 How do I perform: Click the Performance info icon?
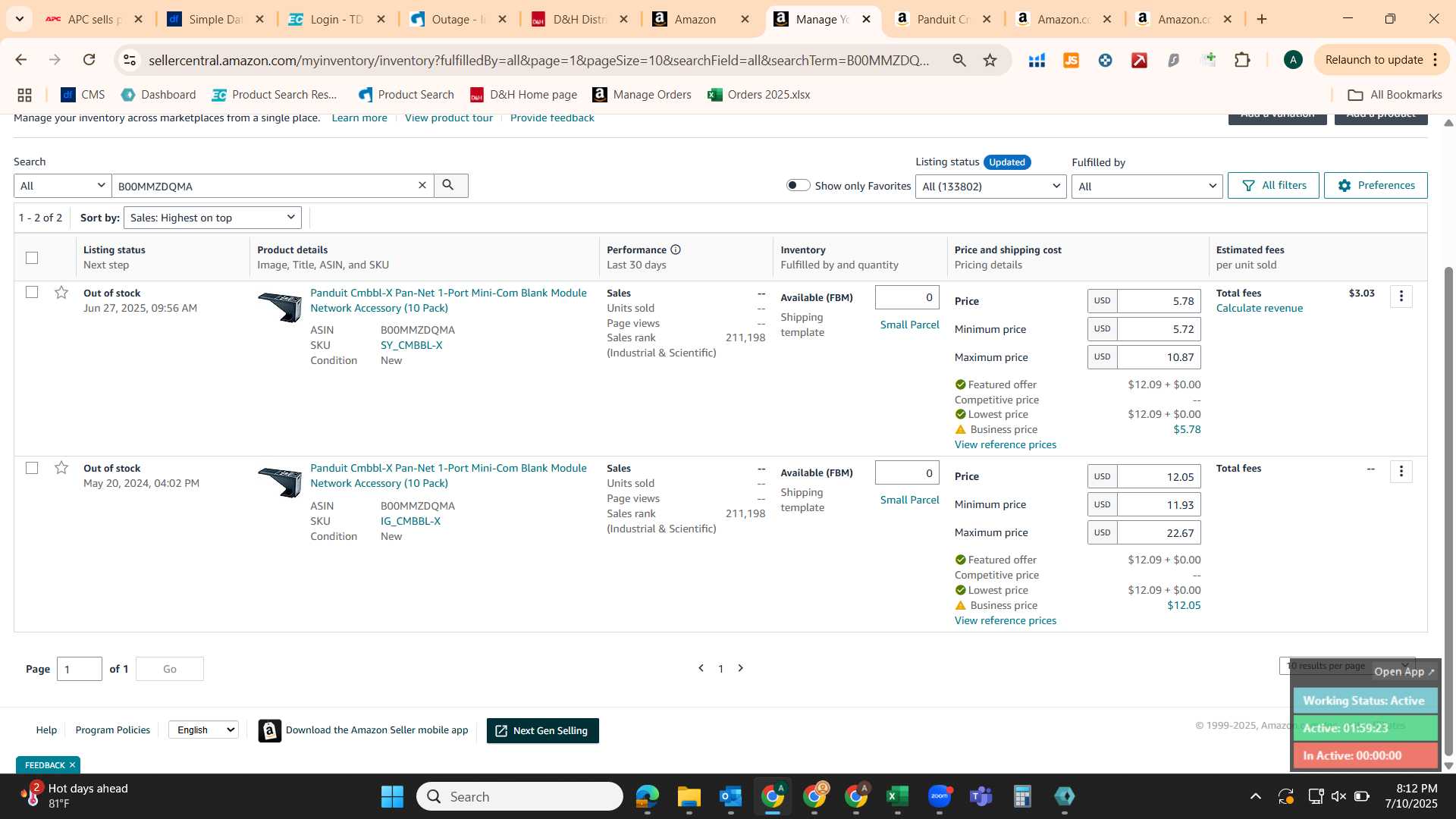coord(675,249)
